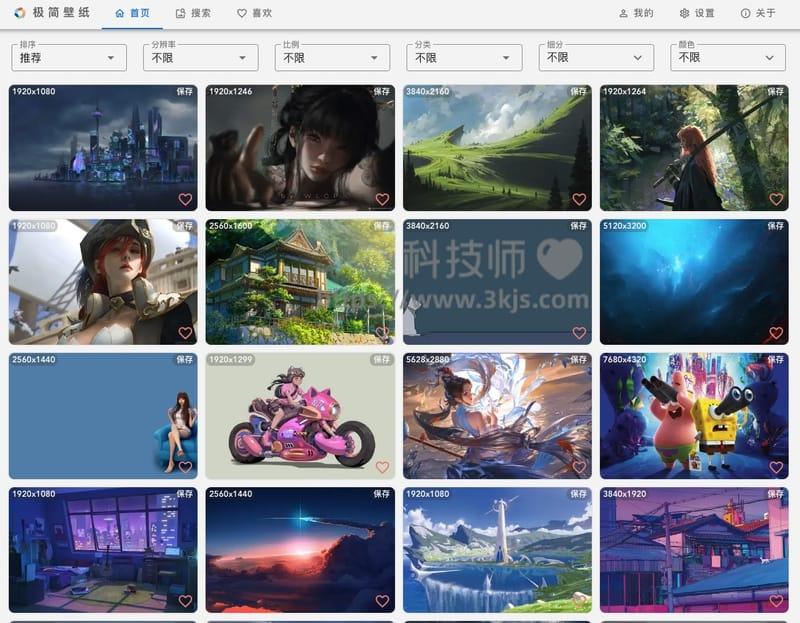Expand the 分辨率 dropdown

pyautogui.click(x=201, y=58)
